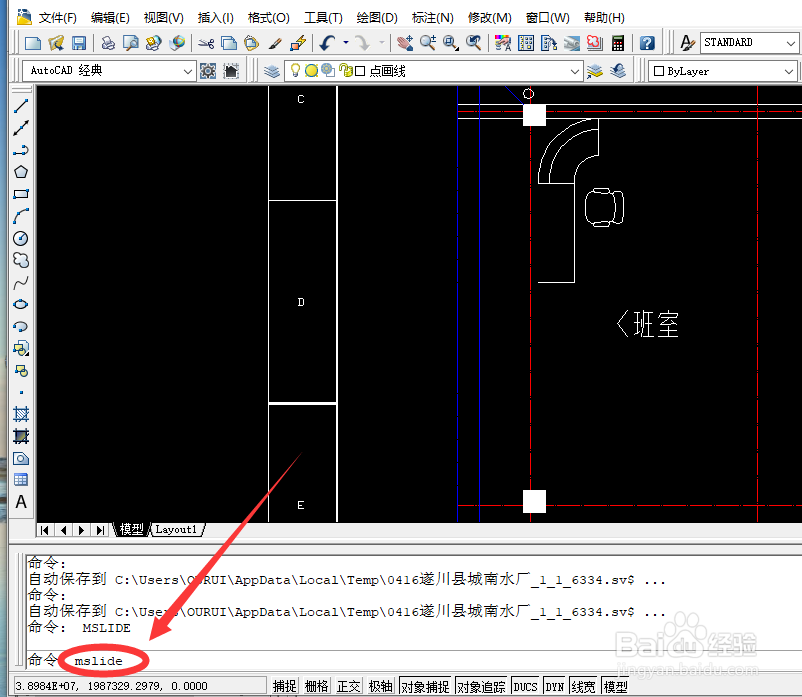Select the Multiline Text tool
Screen dimensions: 802x697
[x=21, y=502]
